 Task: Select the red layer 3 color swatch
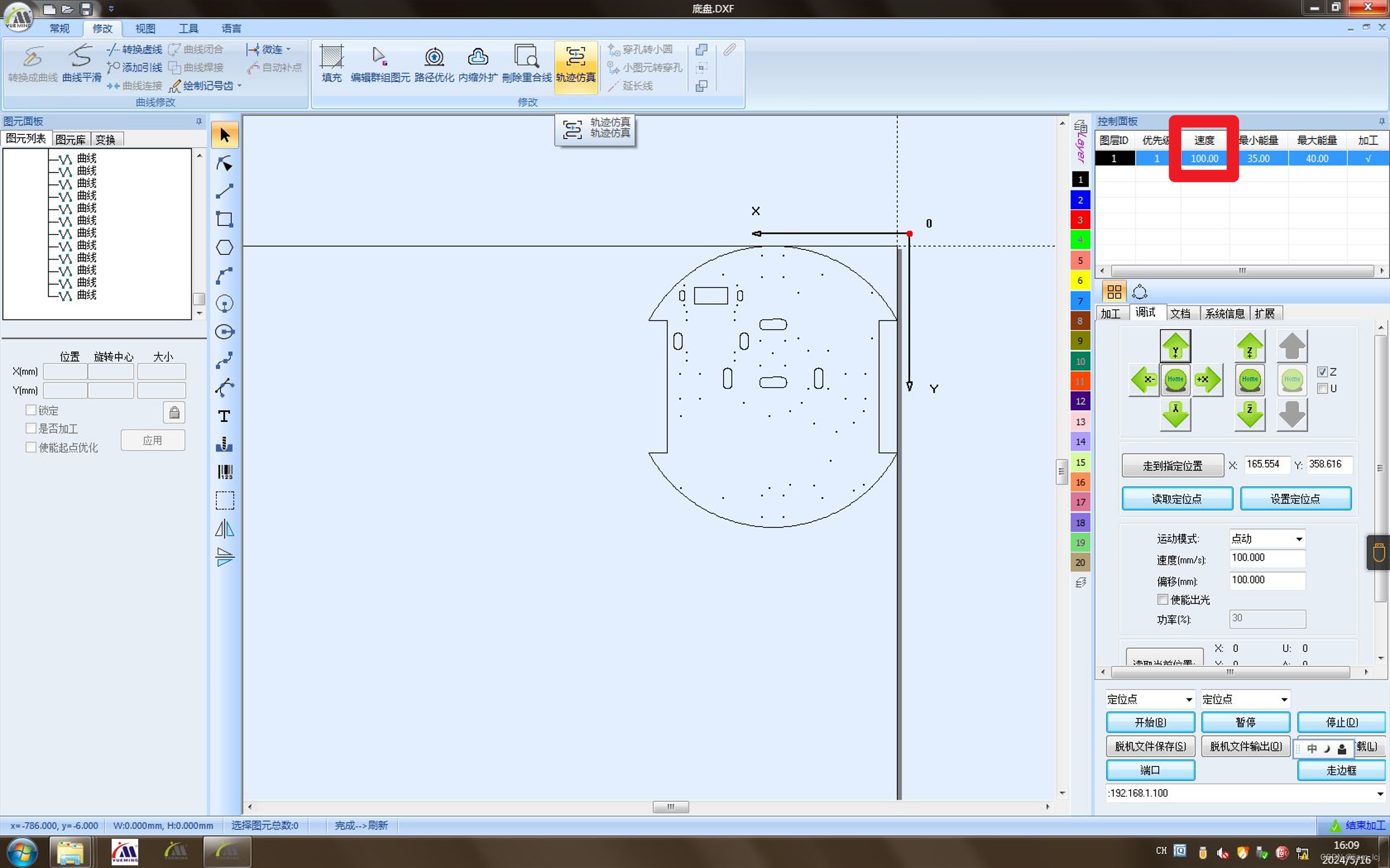click(1080, 220)
